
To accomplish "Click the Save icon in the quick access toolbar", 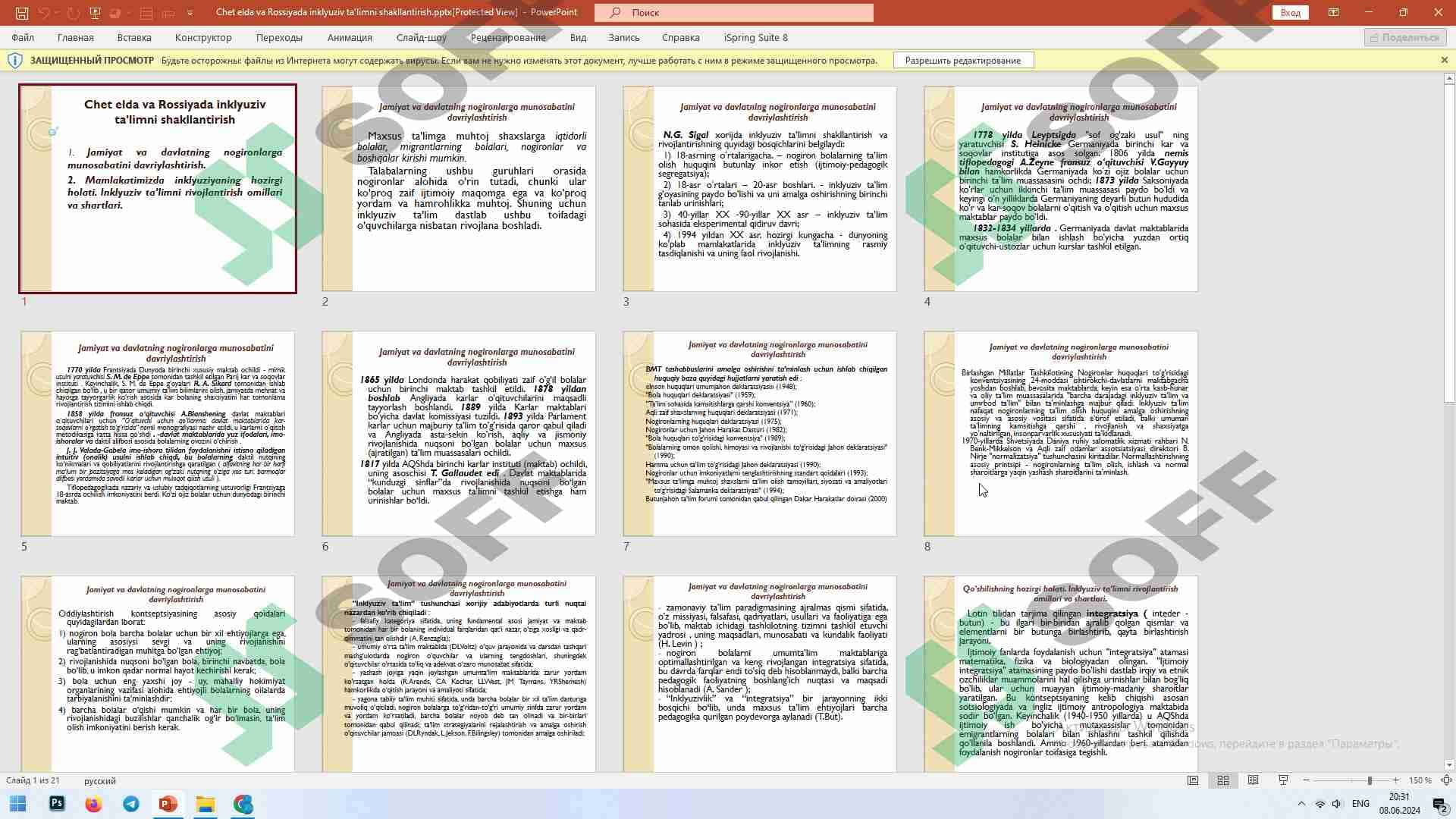I will tap(21, 13).
